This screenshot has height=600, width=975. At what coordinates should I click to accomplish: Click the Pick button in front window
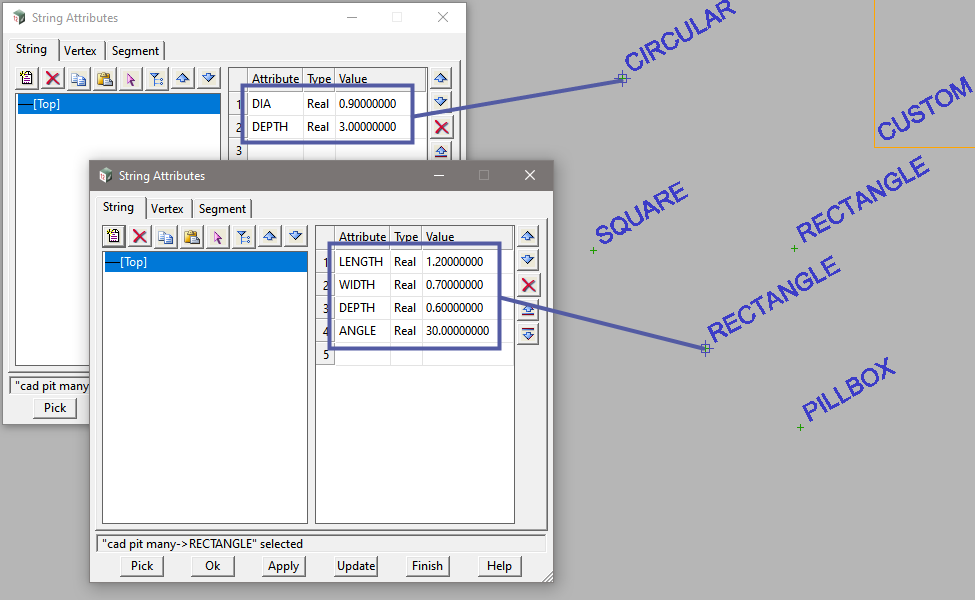142,566
